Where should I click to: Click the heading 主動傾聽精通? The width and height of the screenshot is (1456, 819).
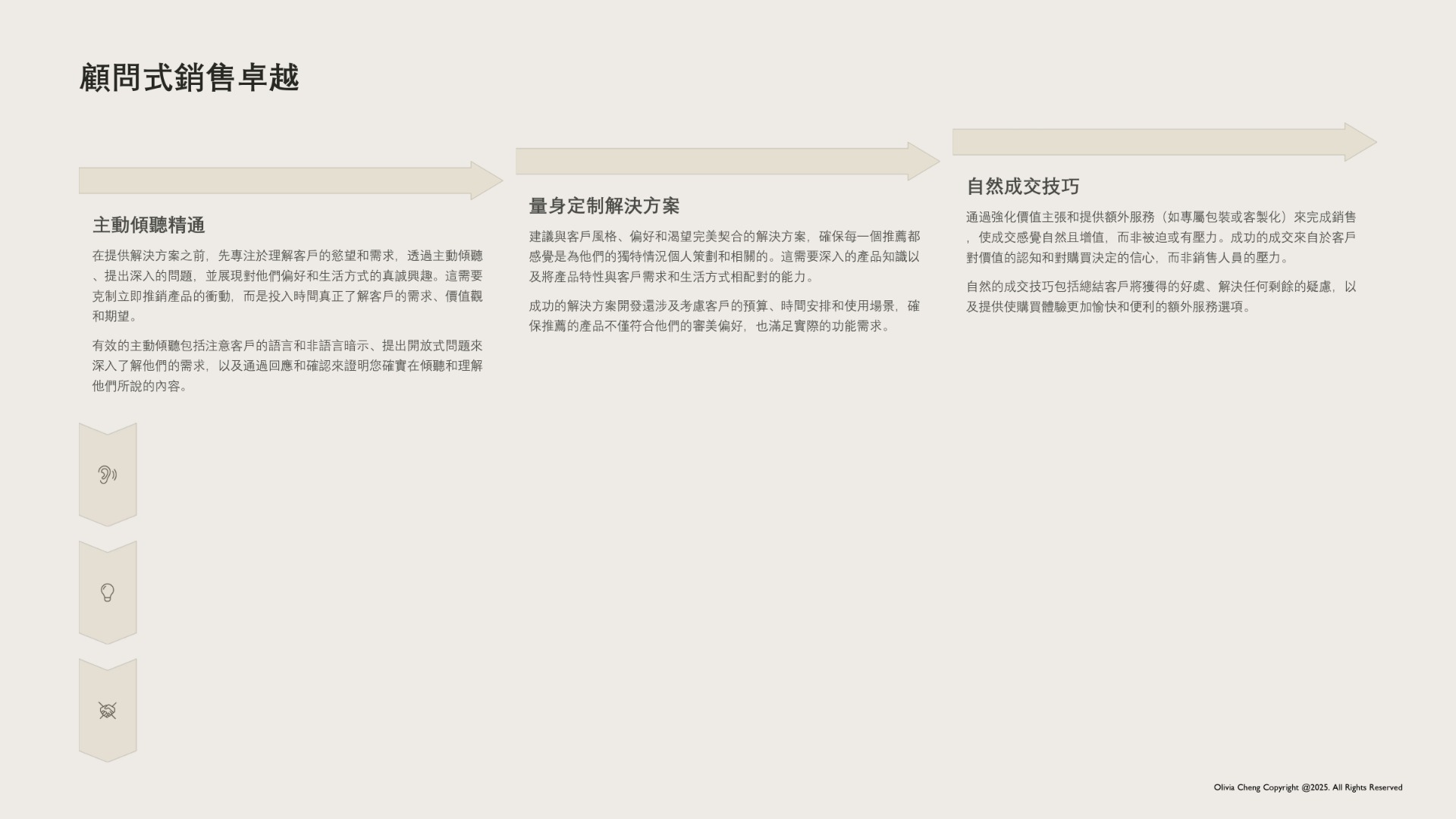(149, 225)
